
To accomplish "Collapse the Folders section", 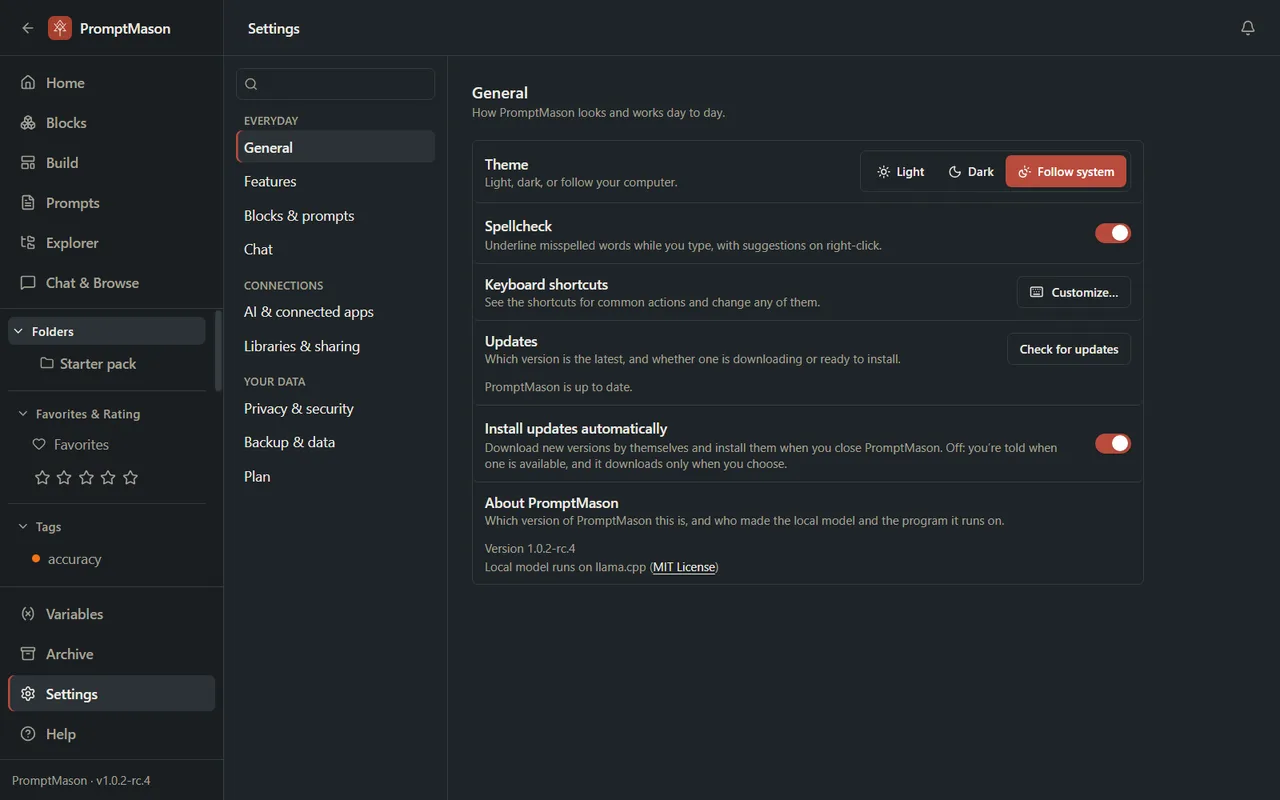I will pos(107,331).
